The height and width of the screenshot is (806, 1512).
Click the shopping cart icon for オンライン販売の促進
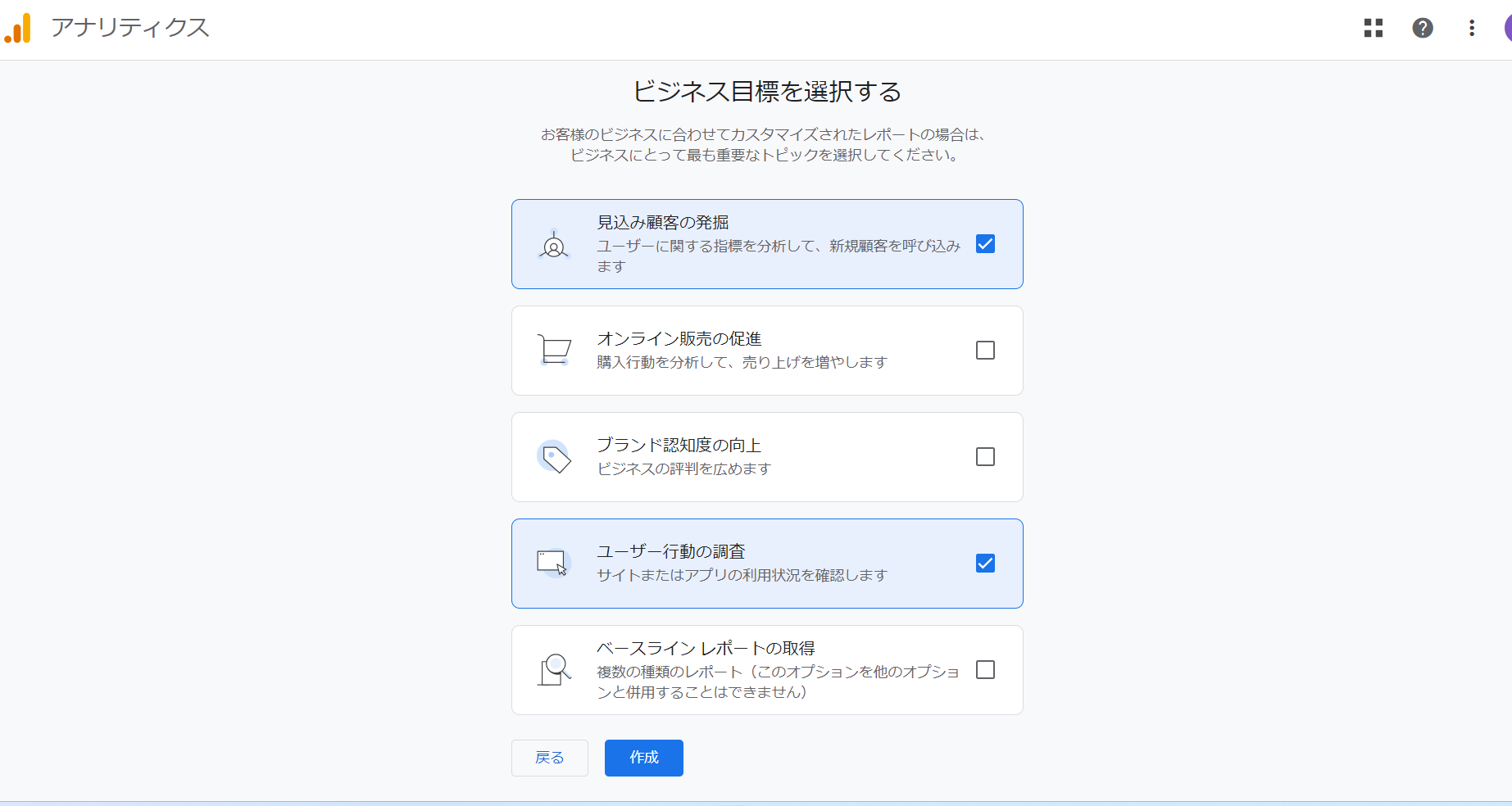(554, 350)
